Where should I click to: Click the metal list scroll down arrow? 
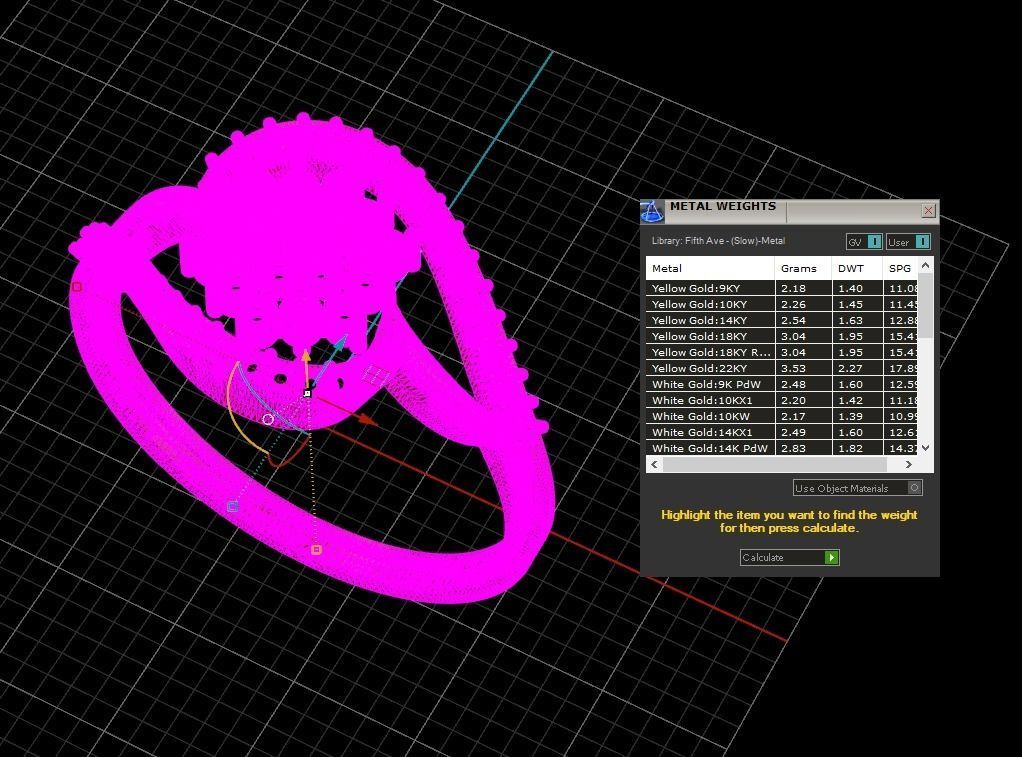(926, 448)
